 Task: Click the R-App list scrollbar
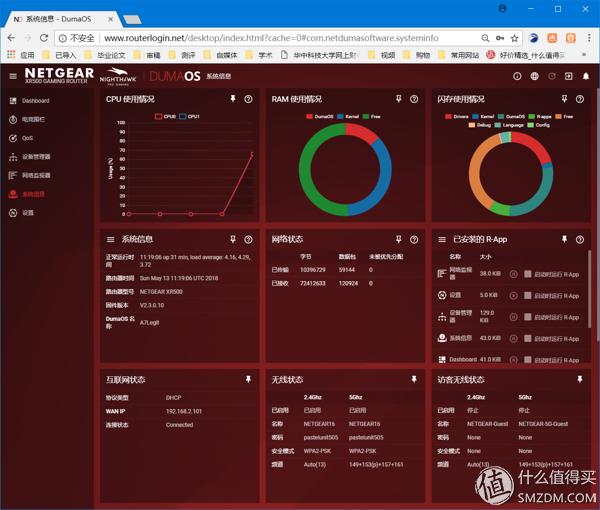589,289
